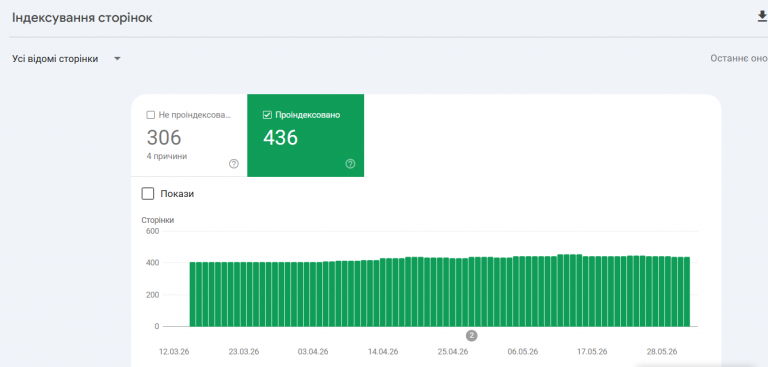This screenshot has width=768, height=367.
Task: Click the 12.03.26 axis date
Action: point(174,352)
